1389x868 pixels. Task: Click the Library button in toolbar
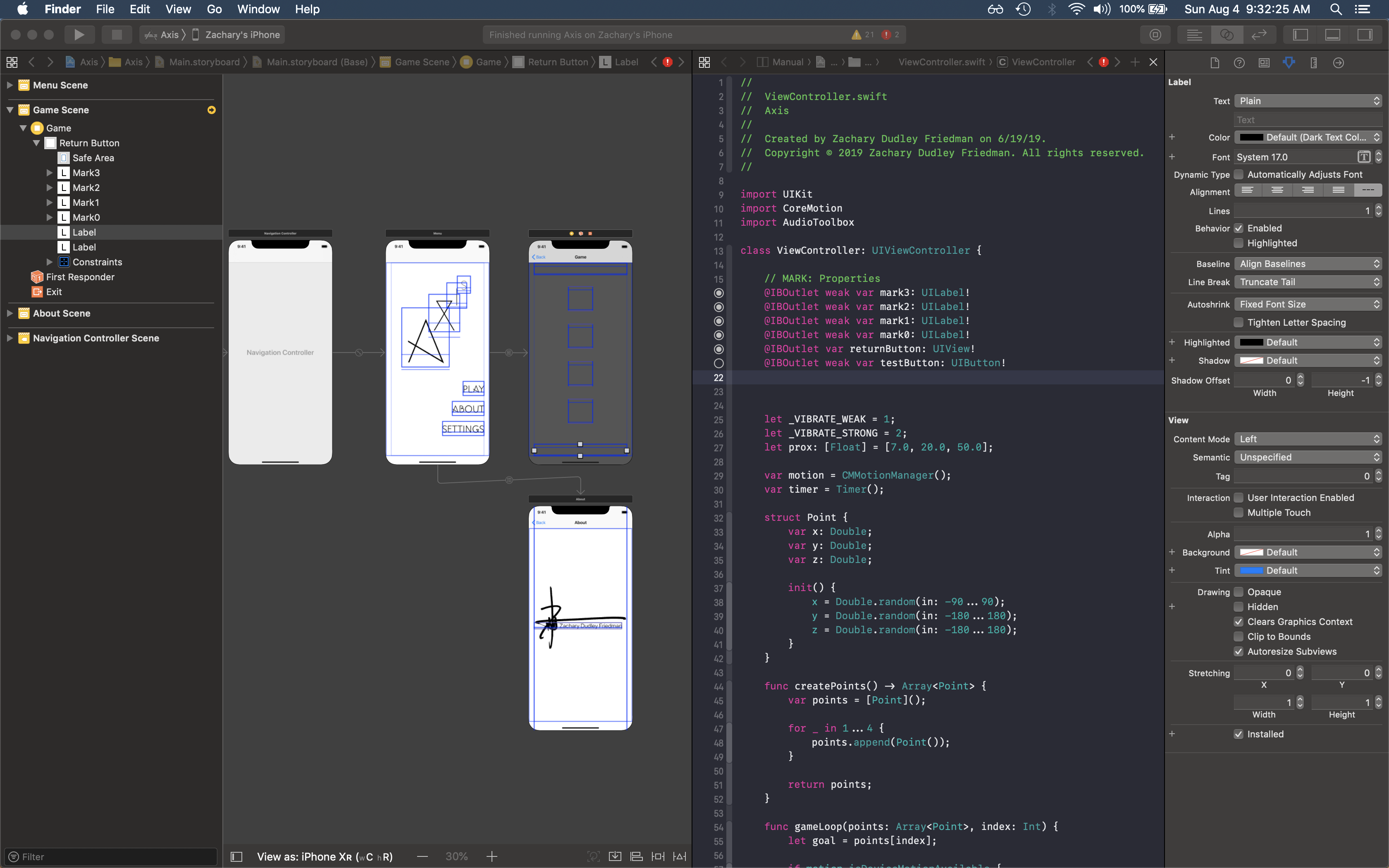click(x=1155, y=34)
